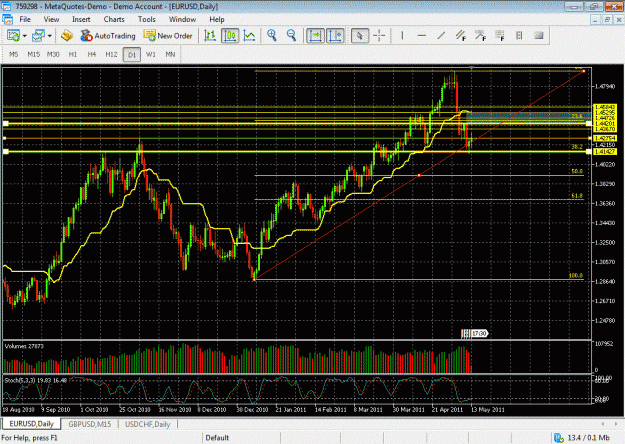Click the MetaTrader application icon in title bar
The image size is (625, 444).
[x=6, y=6]
